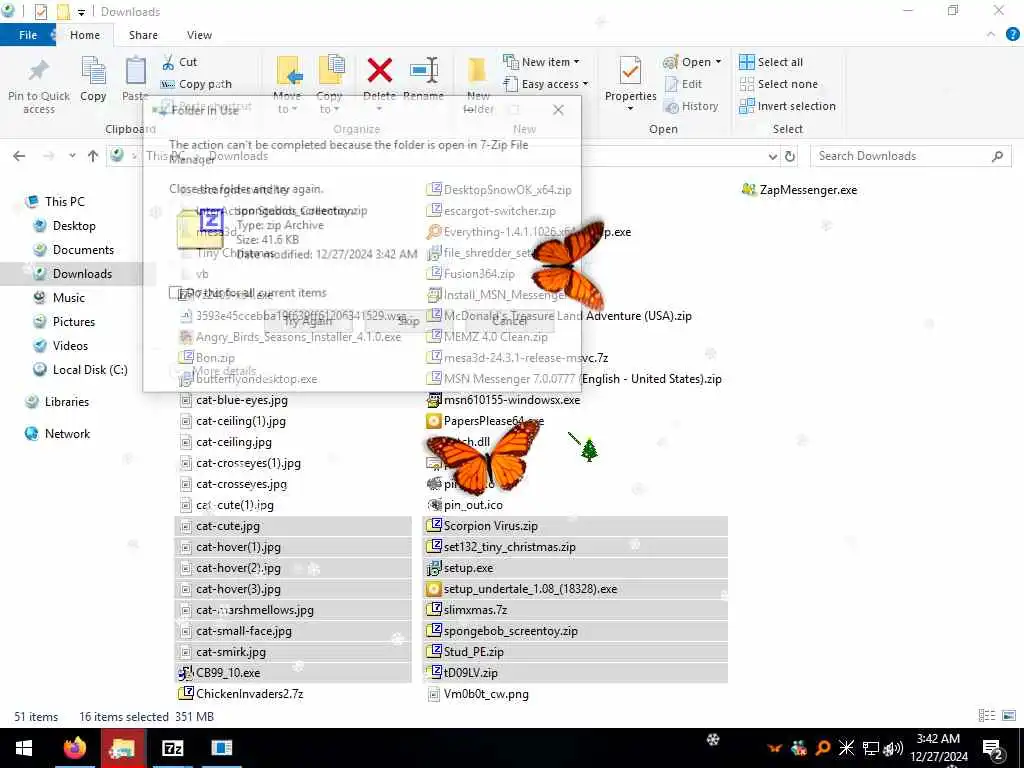Screen dimensions: 1024x768
Task: Open the notification center icon
Action: [x=993, y=749]
